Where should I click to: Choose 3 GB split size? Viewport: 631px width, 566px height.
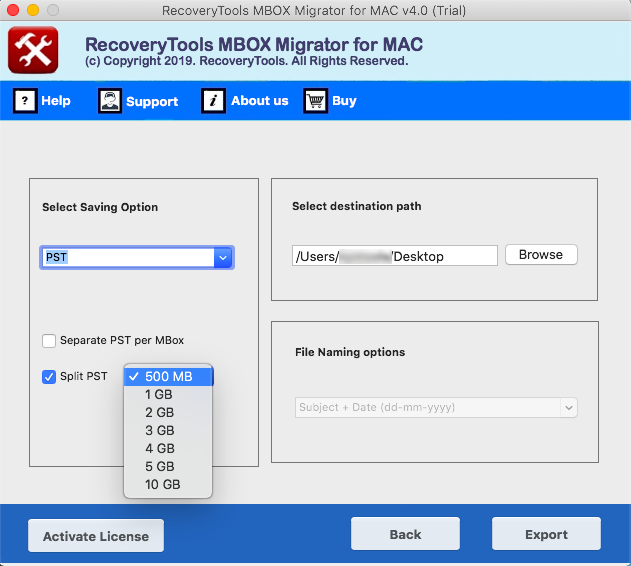click(x=168, y=431)
